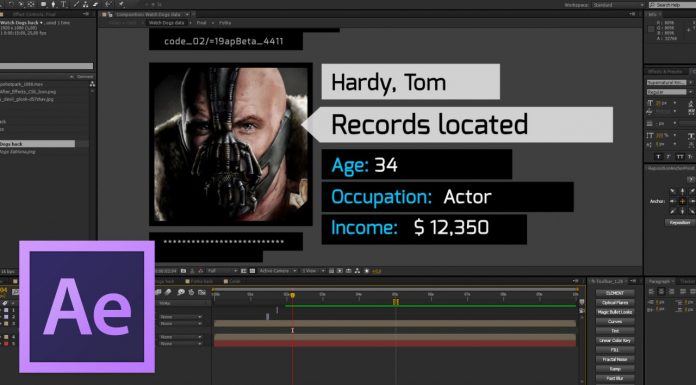Toggle pixel aspect ratio correction

[331, 271]
